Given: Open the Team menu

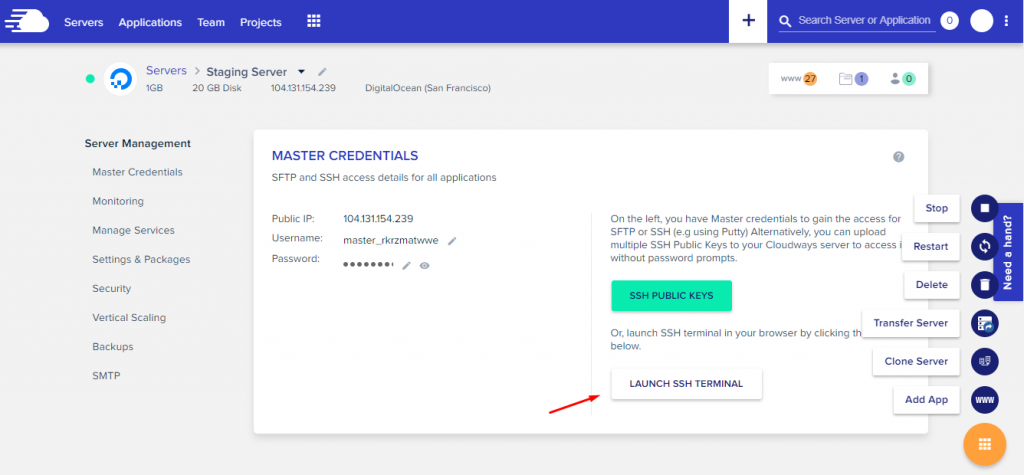Looking at the screenshot, I should [x=211, y=22].
